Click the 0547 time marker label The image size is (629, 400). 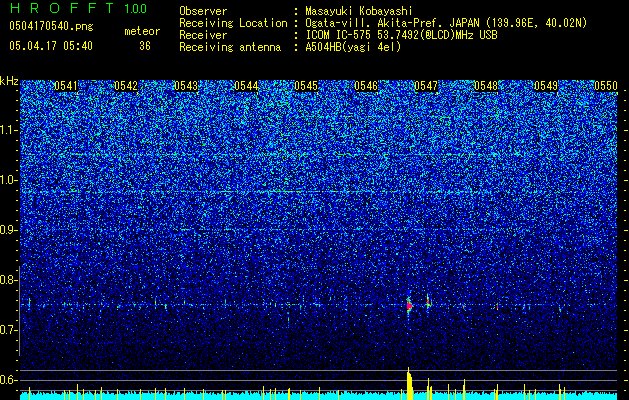click(x=426, y=86)
